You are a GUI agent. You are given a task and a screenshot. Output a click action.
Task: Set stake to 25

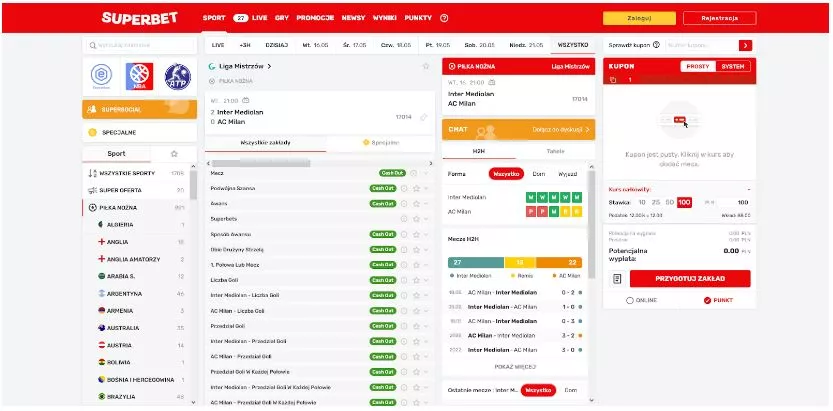coord(656,202)
